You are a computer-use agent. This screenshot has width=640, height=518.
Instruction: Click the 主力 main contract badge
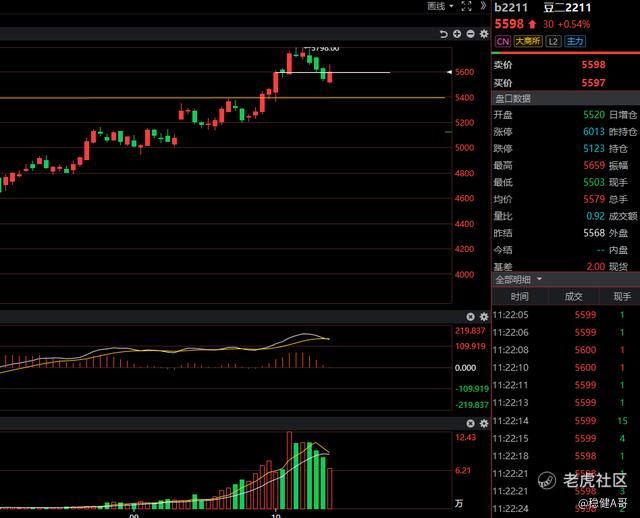coord(575,41)
